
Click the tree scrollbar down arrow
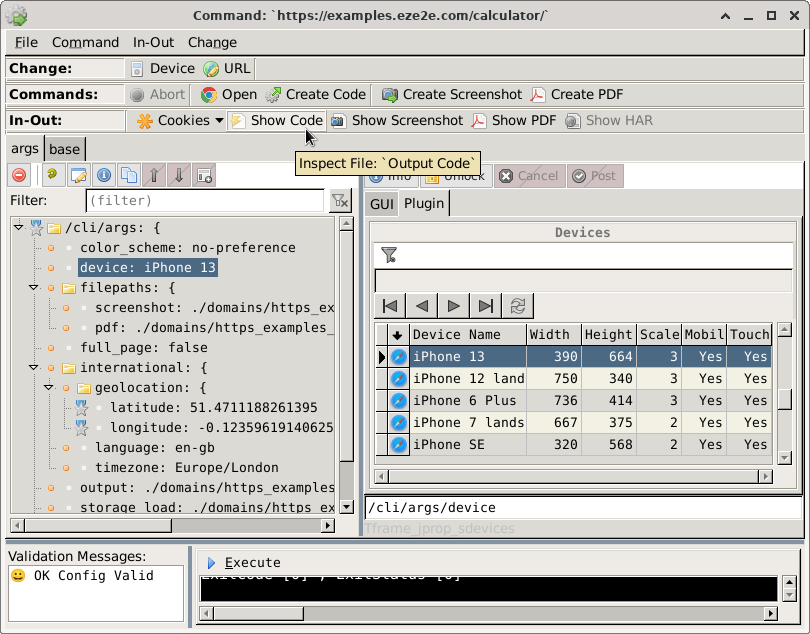point(347,506)
